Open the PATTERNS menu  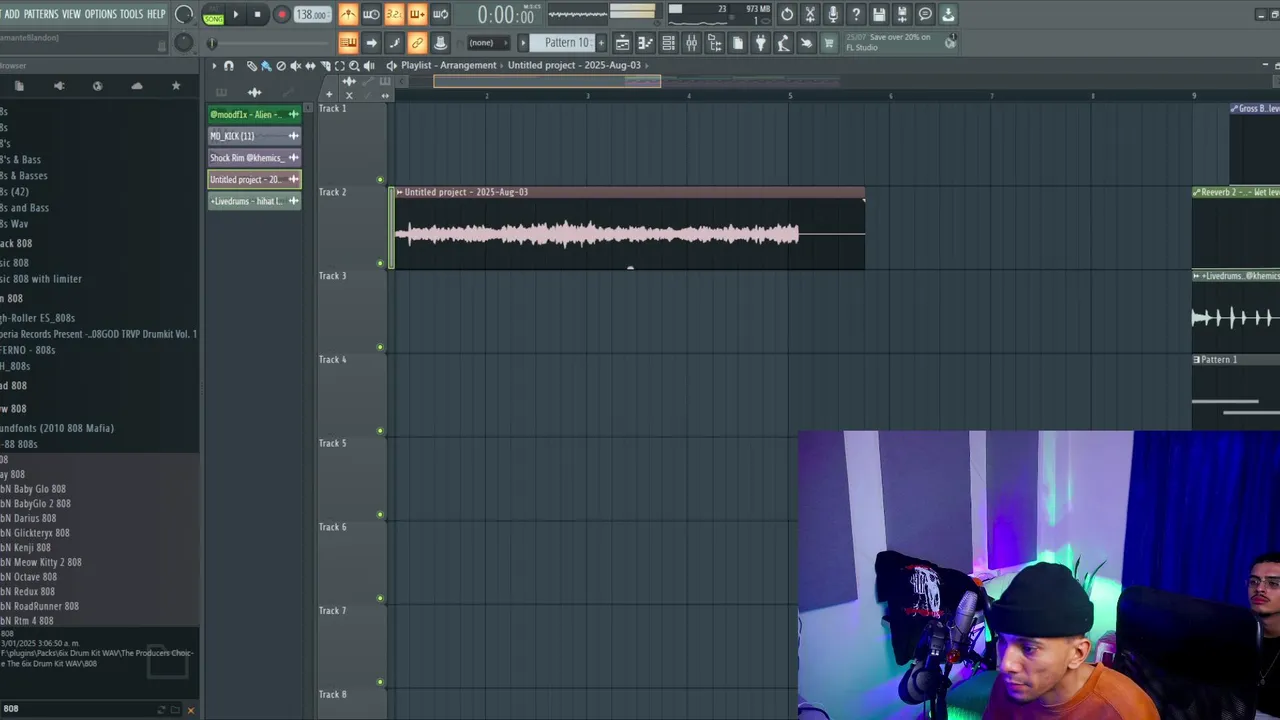coord(41,14)
